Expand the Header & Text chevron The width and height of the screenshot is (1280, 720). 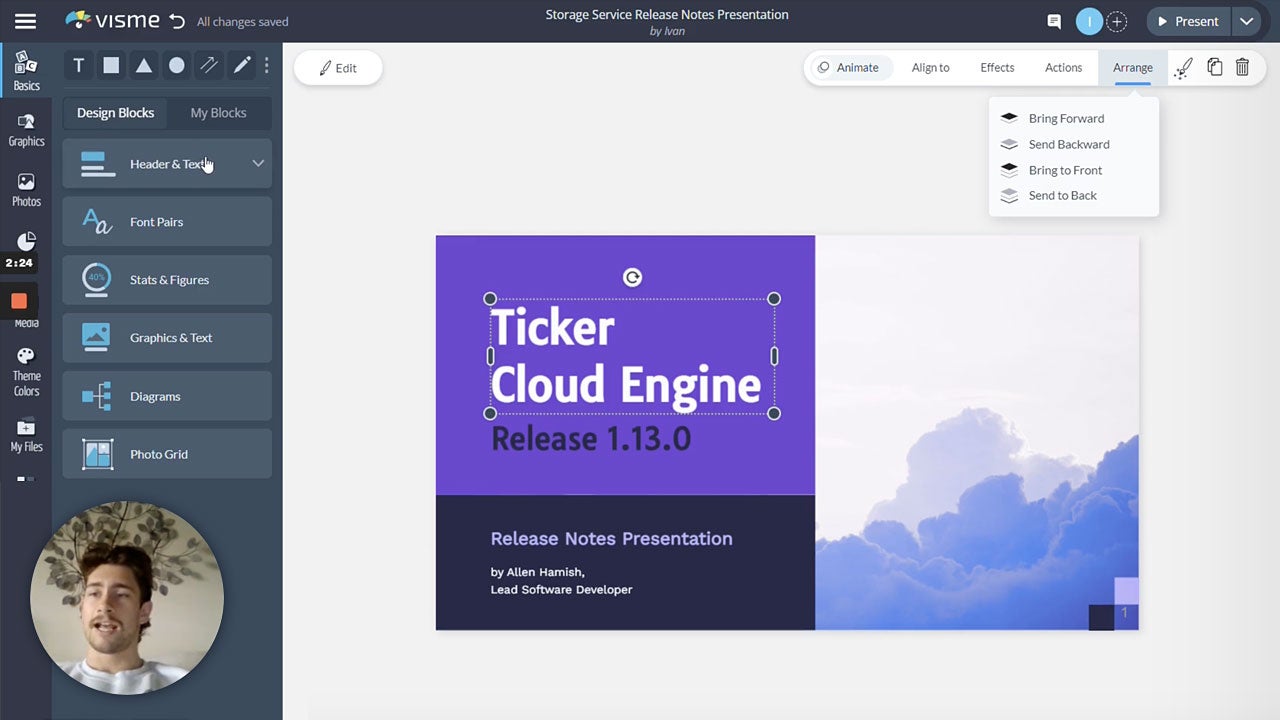(258, 163)
